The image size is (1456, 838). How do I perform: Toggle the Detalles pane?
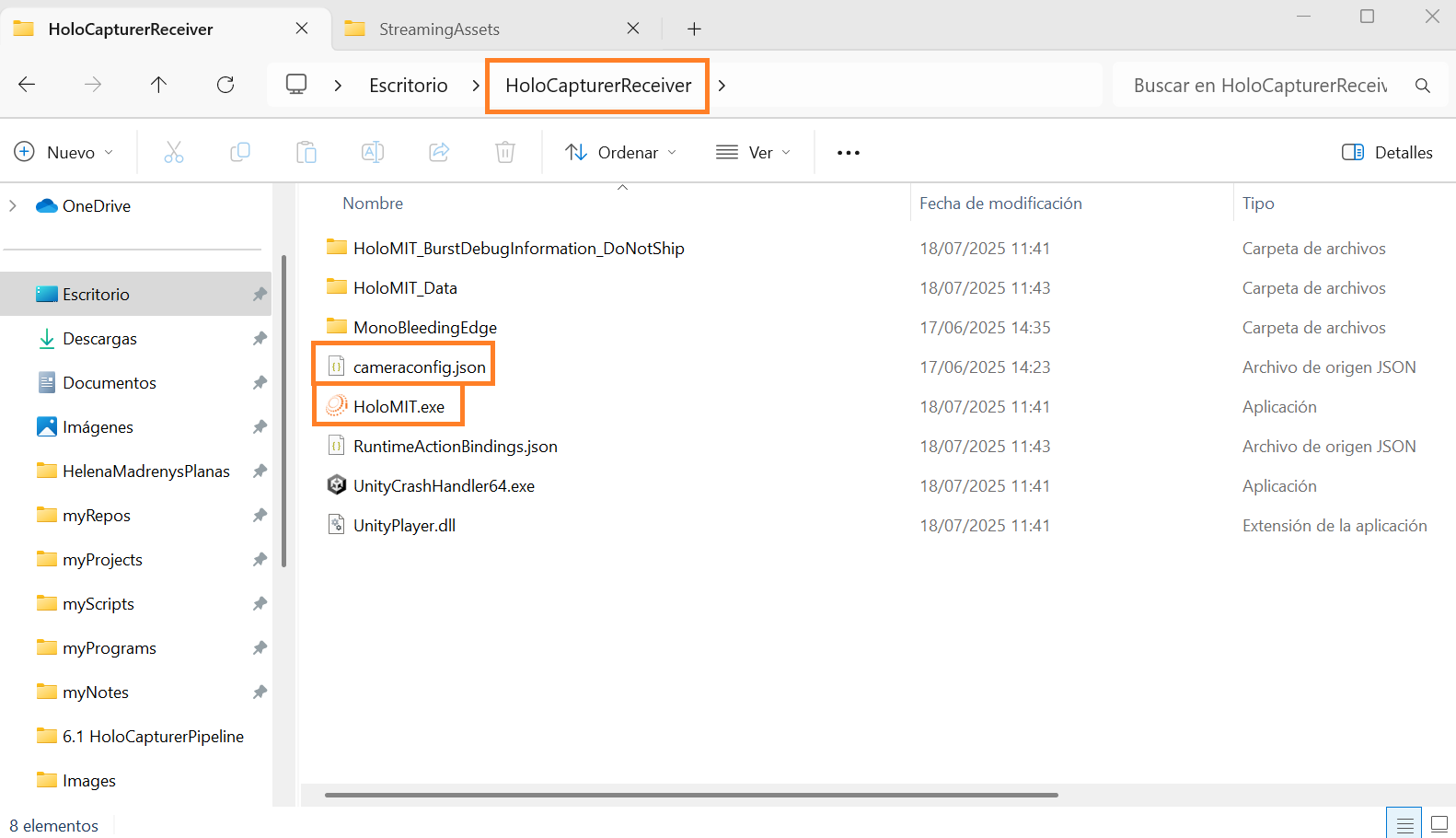(1387, 152)
